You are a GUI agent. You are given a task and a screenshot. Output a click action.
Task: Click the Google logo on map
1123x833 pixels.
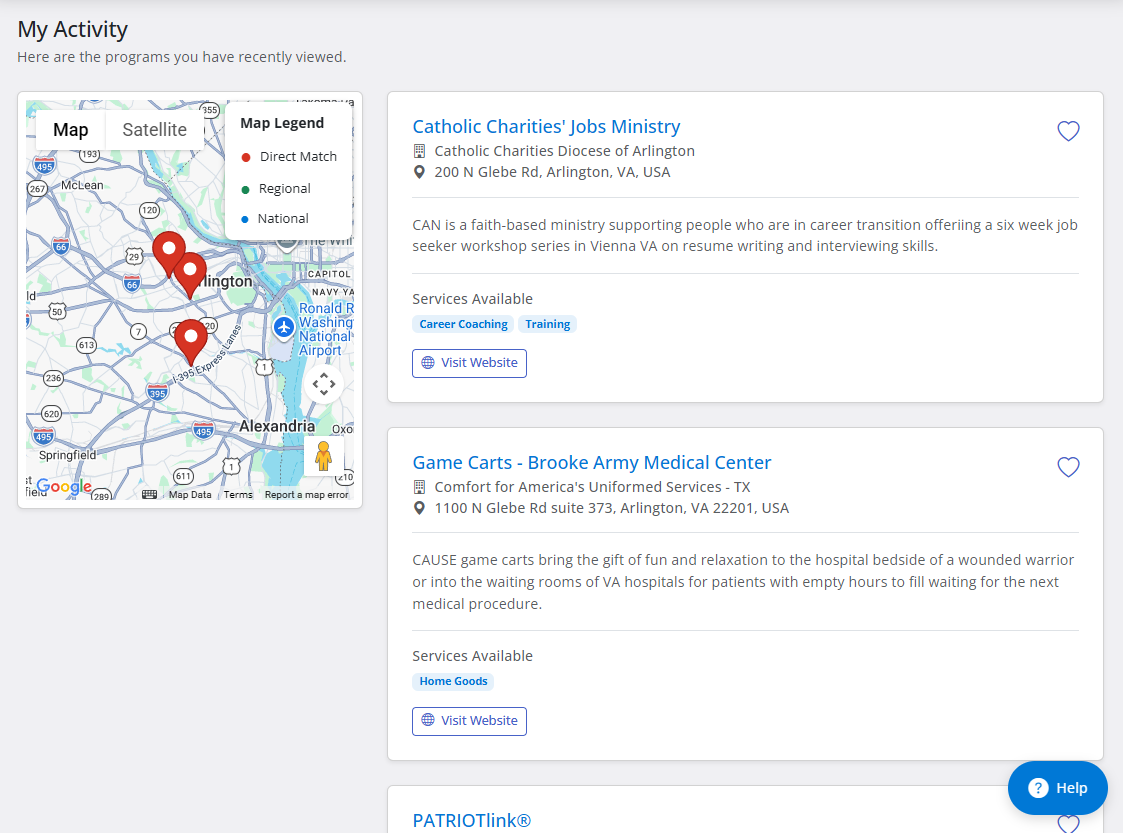click(x=64, y=486)
